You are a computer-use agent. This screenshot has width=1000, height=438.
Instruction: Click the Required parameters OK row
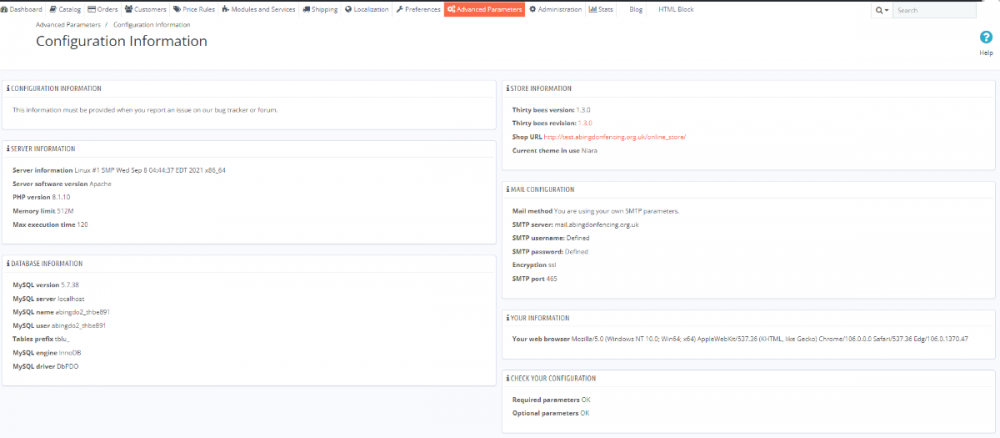pyautogui.click(x=550, y=399)
